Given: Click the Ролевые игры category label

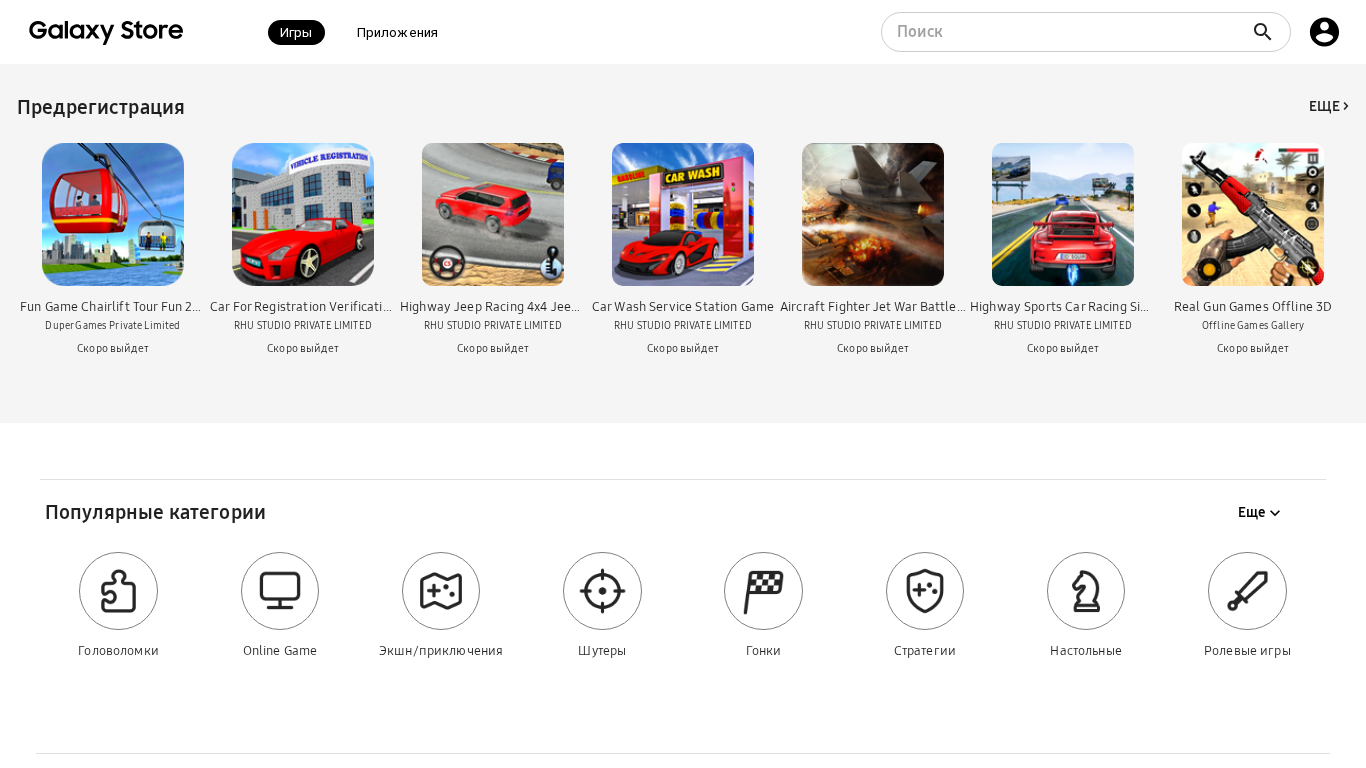Looking at the screenshot, I should (x=1247, y=651).
